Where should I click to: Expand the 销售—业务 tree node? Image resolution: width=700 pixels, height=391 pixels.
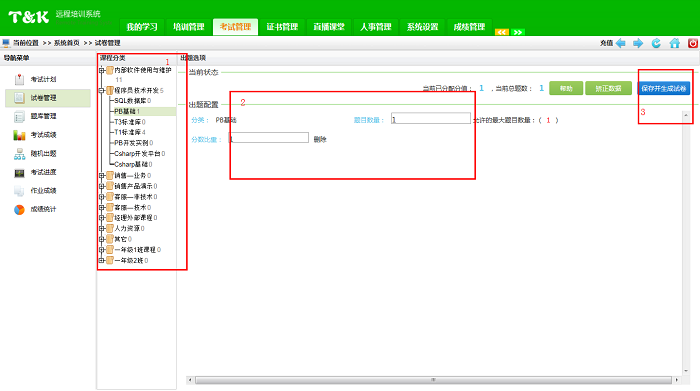click(x=102, y=175)
